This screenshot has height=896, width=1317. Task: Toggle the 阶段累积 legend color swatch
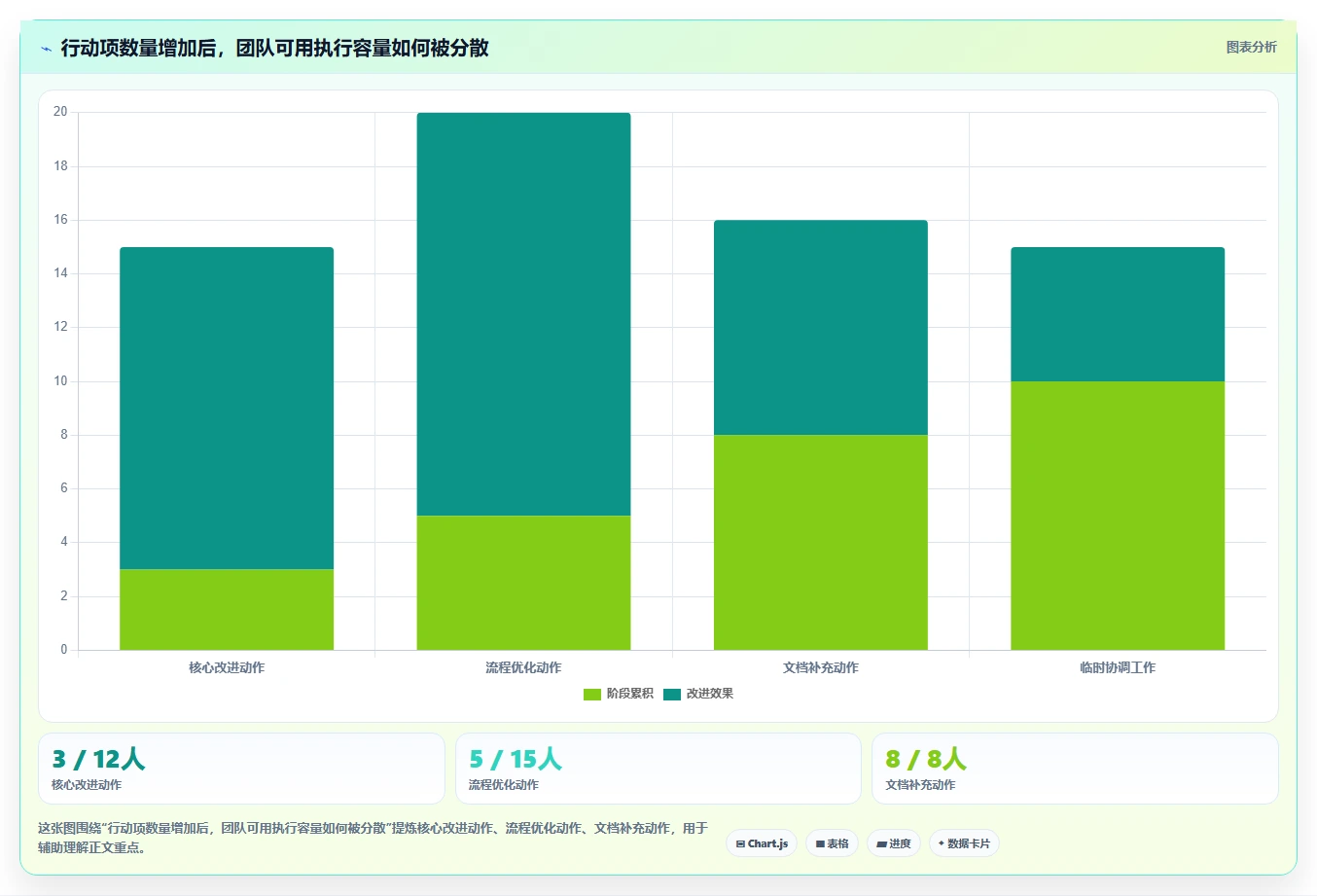click(x=592, y=694)
